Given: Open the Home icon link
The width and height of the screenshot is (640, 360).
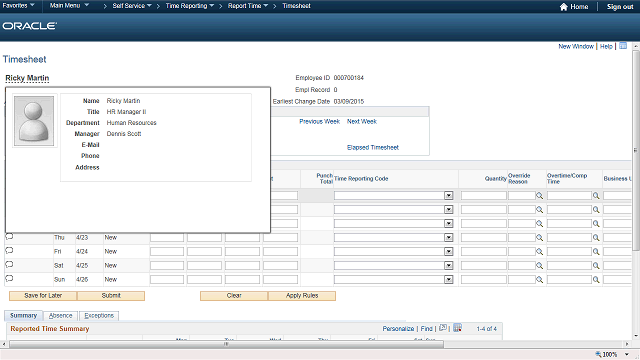Looking at the screenshot, I should (564, 7).
